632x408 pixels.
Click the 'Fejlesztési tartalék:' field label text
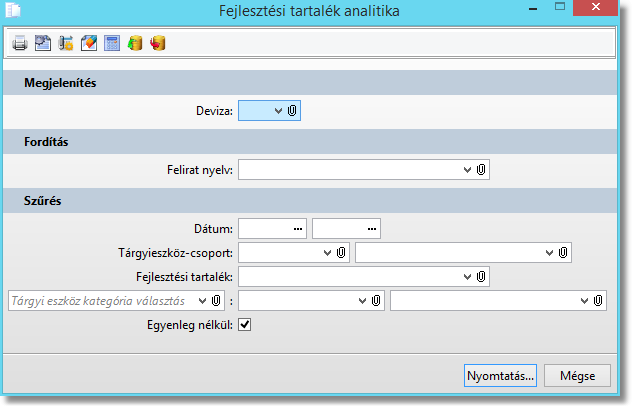pyautogui.click(x=185, y=277)
